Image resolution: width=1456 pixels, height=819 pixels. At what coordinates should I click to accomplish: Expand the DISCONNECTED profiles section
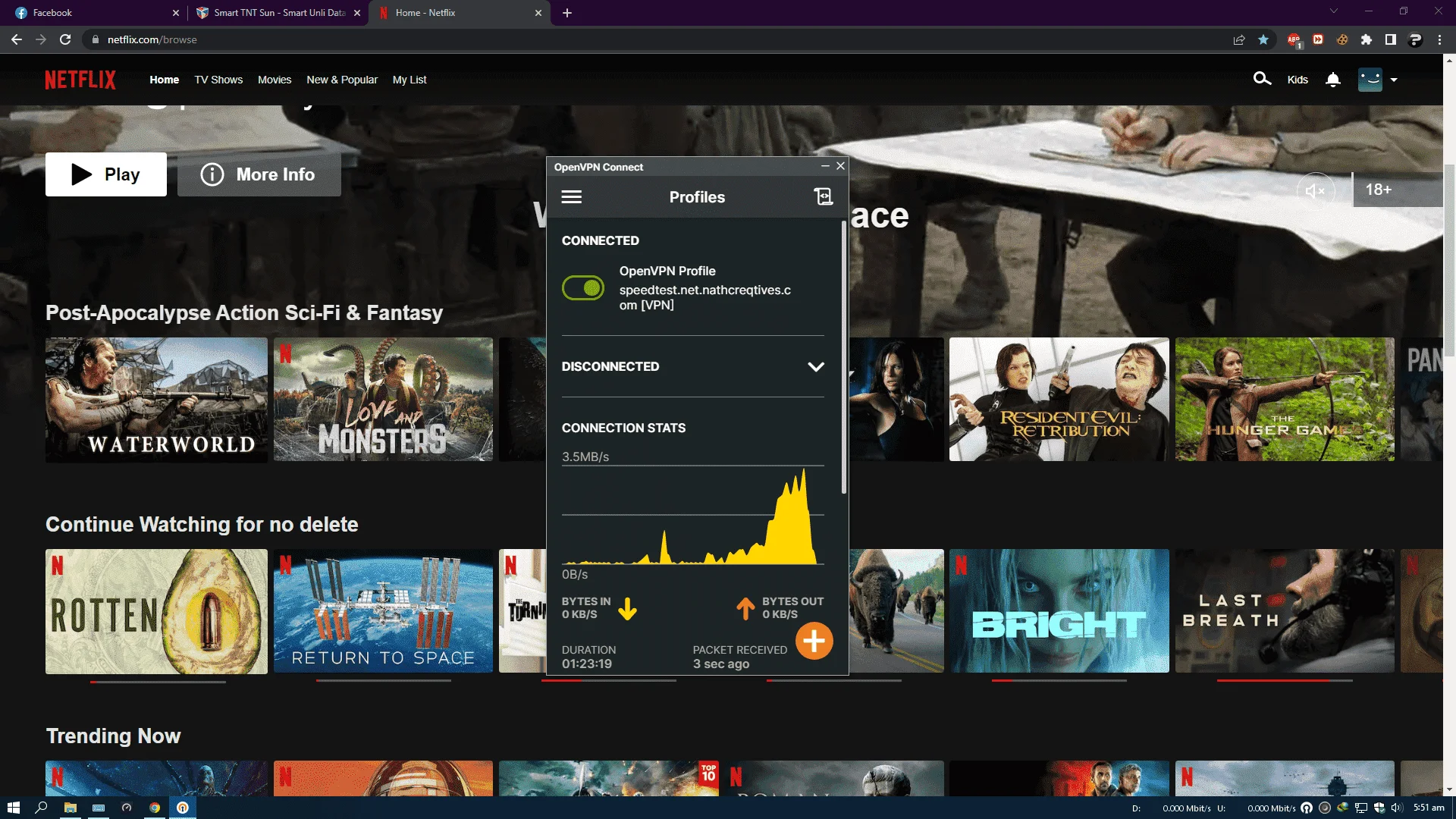816,366
